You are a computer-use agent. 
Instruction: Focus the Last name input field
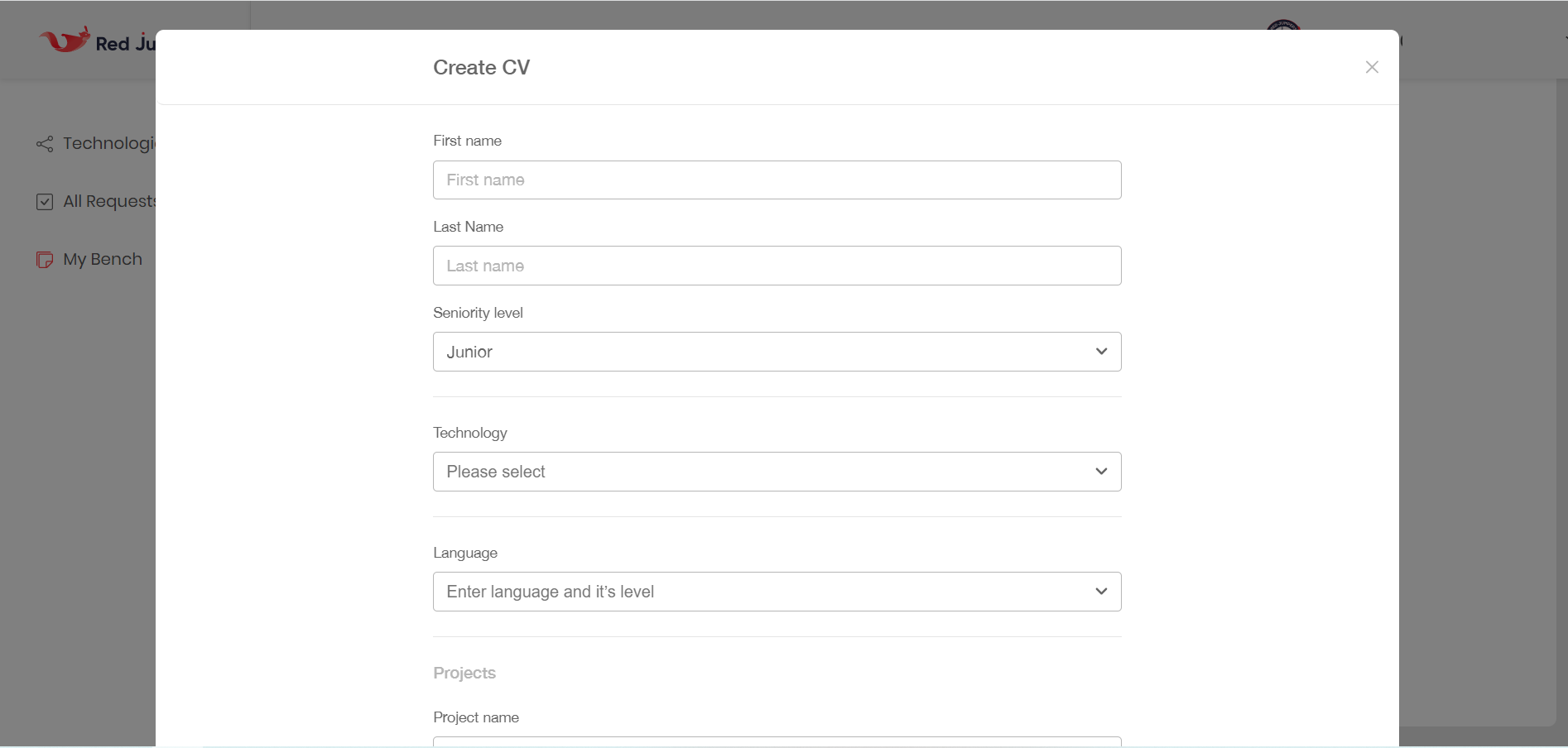tap(777, 266)
